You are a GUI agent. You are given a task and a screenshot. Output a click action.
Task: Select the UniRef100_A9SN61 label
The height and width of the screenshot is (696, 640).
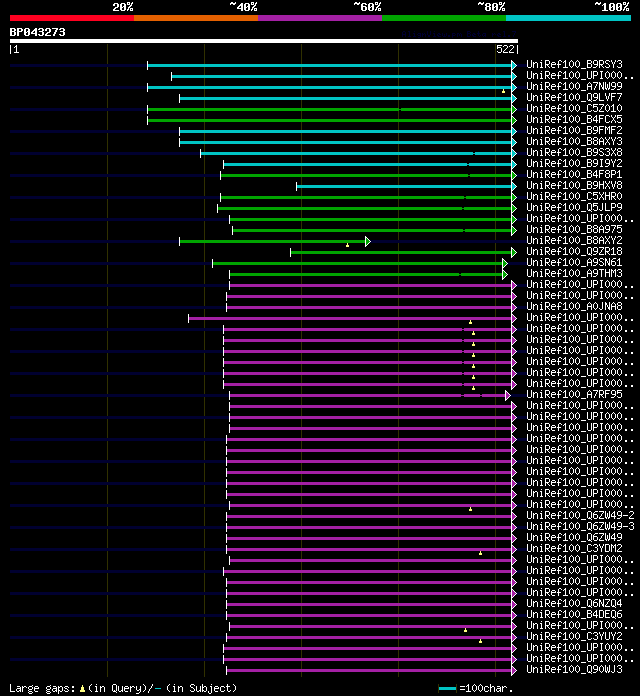574,262
